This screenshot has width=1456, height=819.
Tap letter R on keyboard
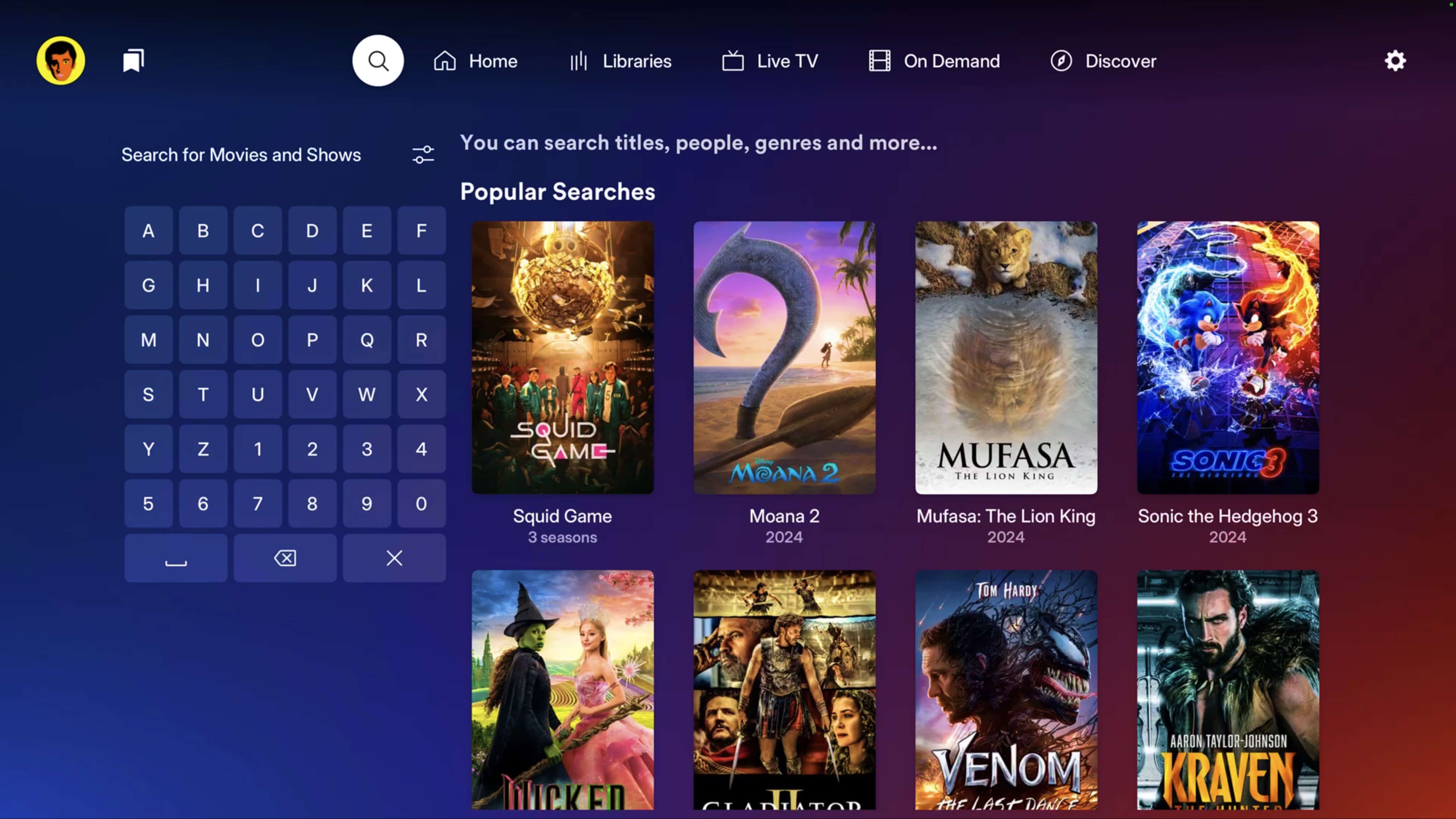coord(421,340)
